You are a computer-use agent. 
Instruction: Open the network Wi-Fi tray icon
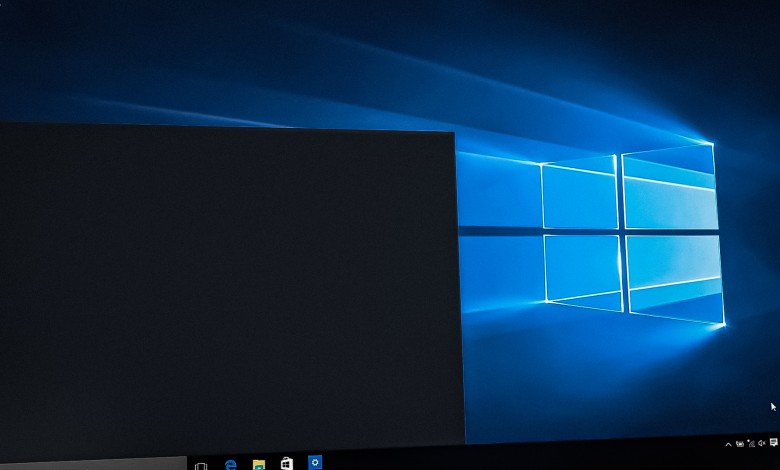pyautogui.click(x=751, y=444)
